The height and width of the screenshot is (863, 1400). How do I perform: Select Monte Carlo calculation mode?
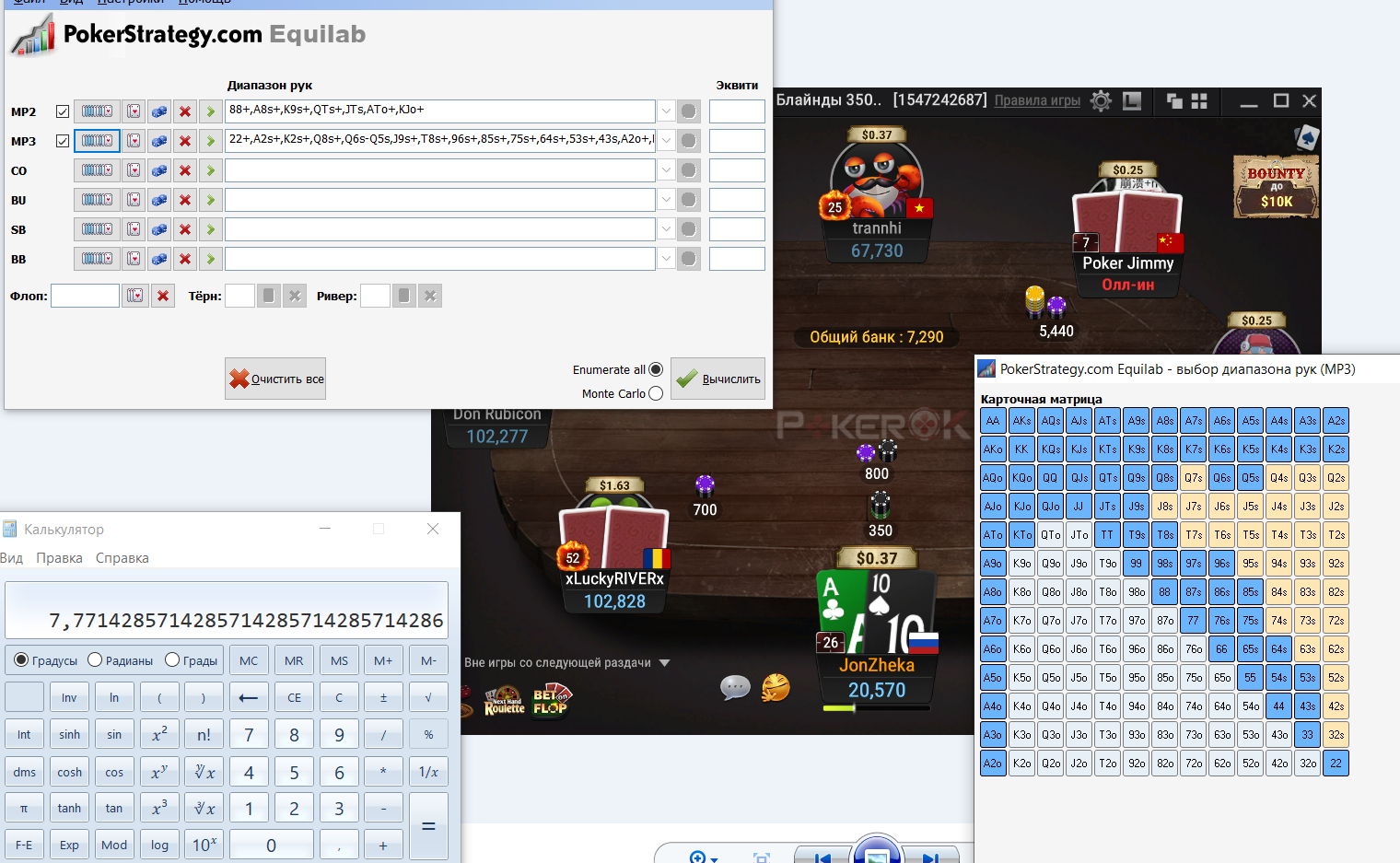pyautogui.click(x=656, y=393)
